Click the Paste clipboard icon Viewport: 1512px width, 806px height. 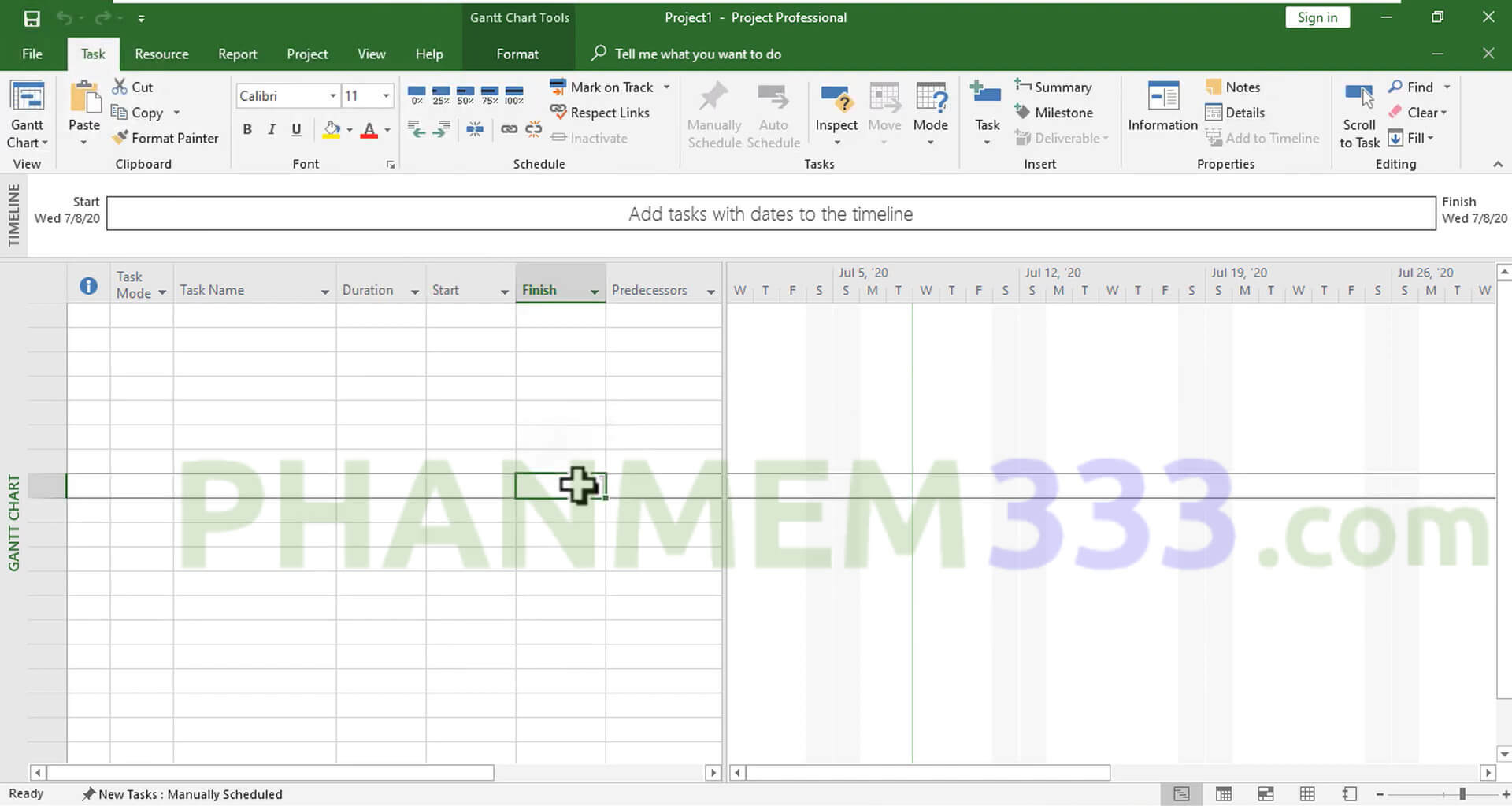point(84,97)
